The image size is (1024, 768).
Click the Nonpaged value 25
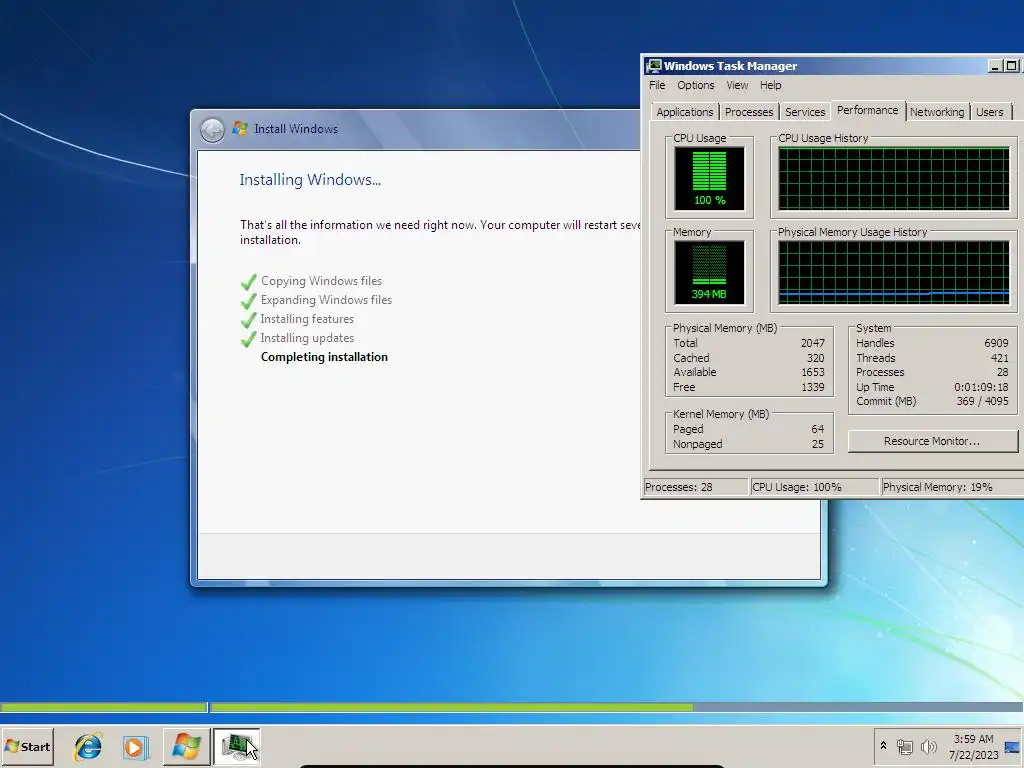tap(818, 444)
